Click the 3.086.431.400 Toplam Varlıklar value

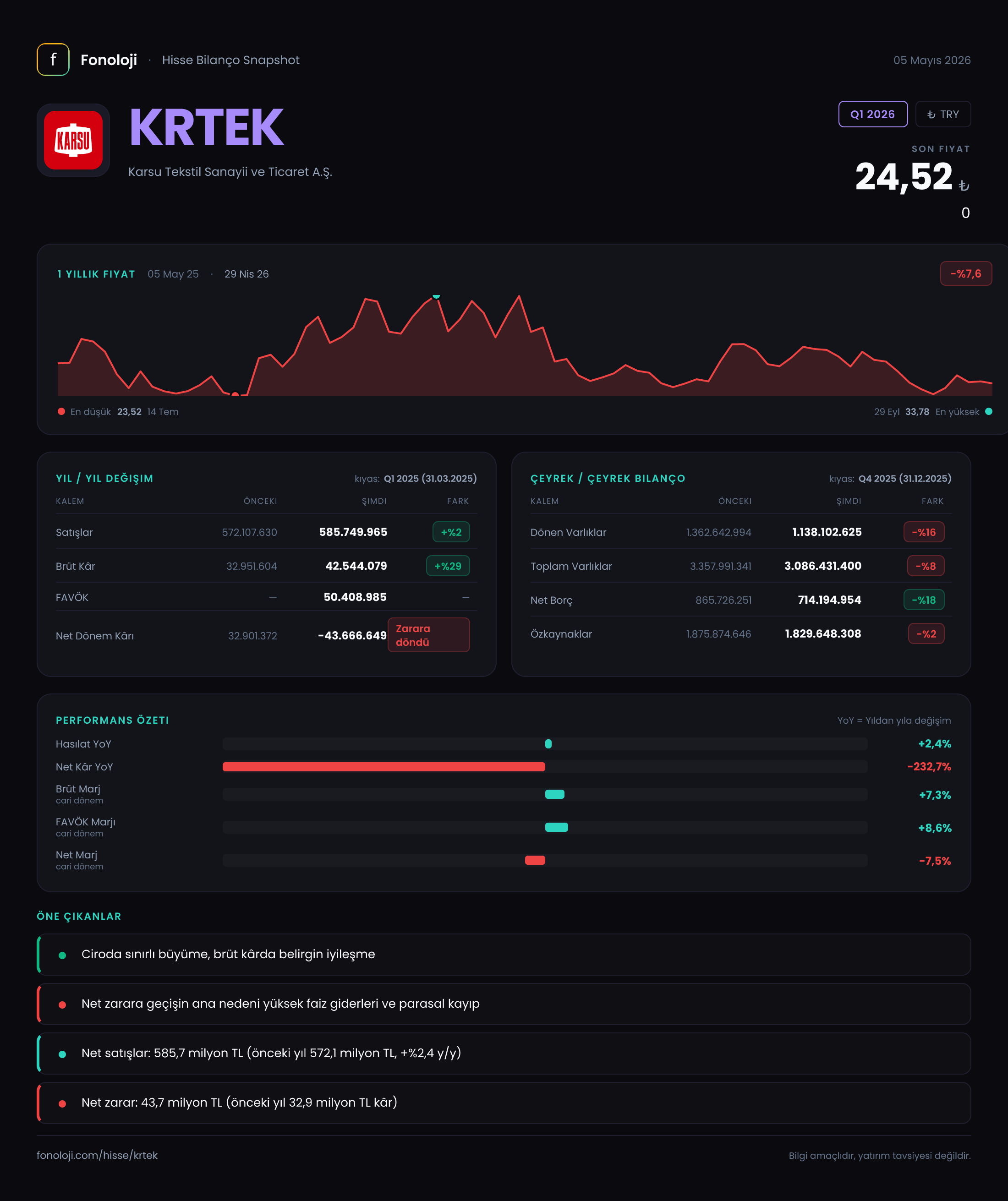coord(822,566)
